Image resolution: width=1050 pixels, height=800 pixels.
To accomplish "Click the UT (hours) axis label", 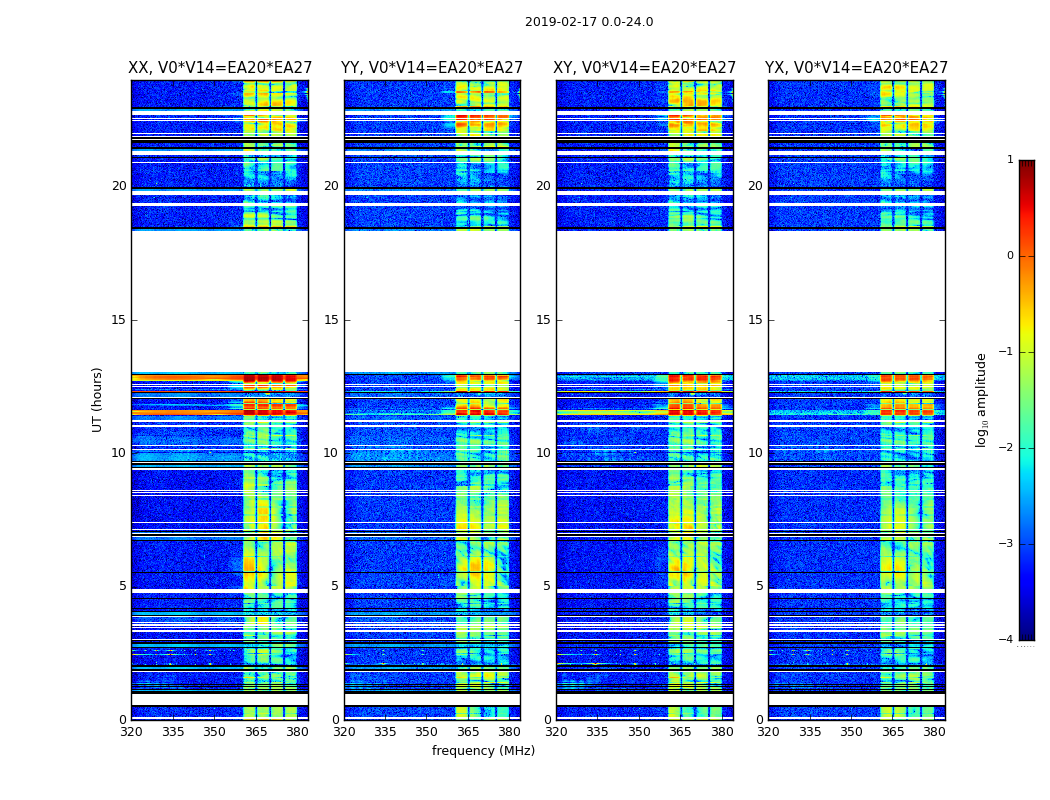I will (97, 400).
